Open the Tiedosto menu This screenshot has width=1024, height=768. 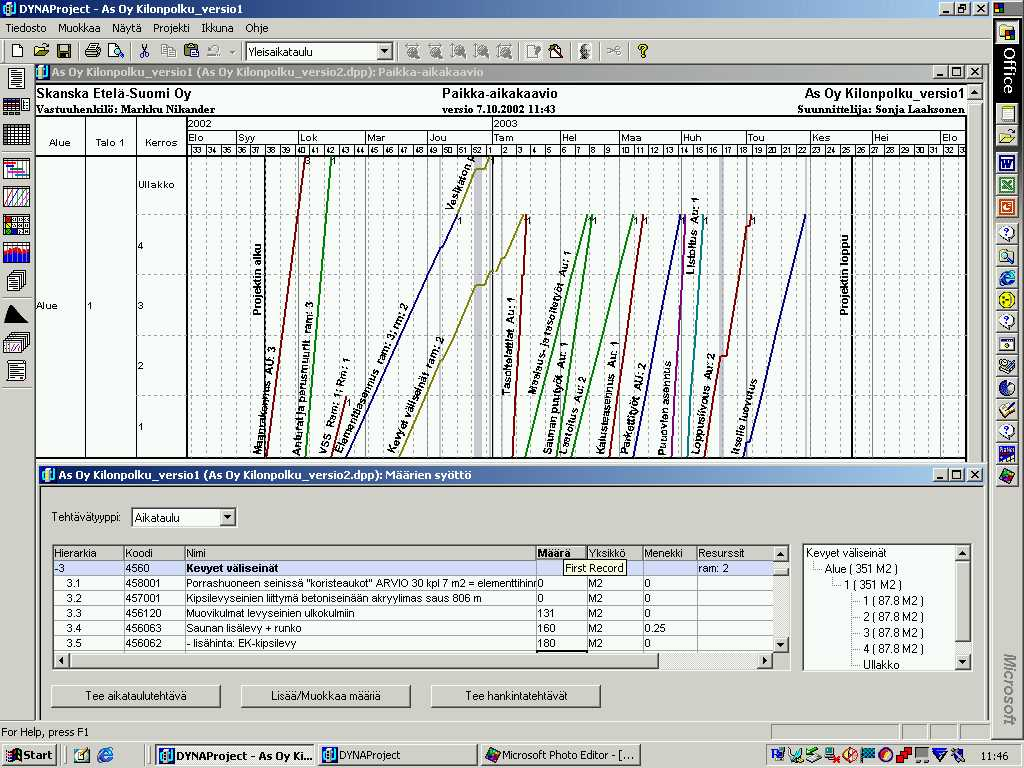(x=26, y=28)
